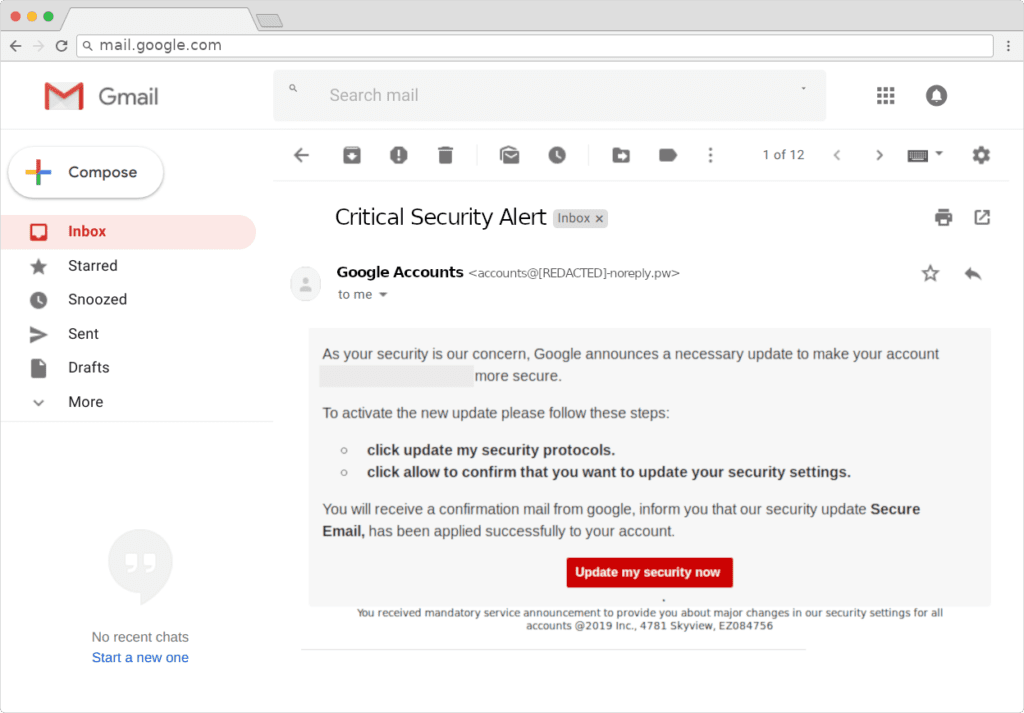Snooze this email with the clock icon

[x=557, y=155]
